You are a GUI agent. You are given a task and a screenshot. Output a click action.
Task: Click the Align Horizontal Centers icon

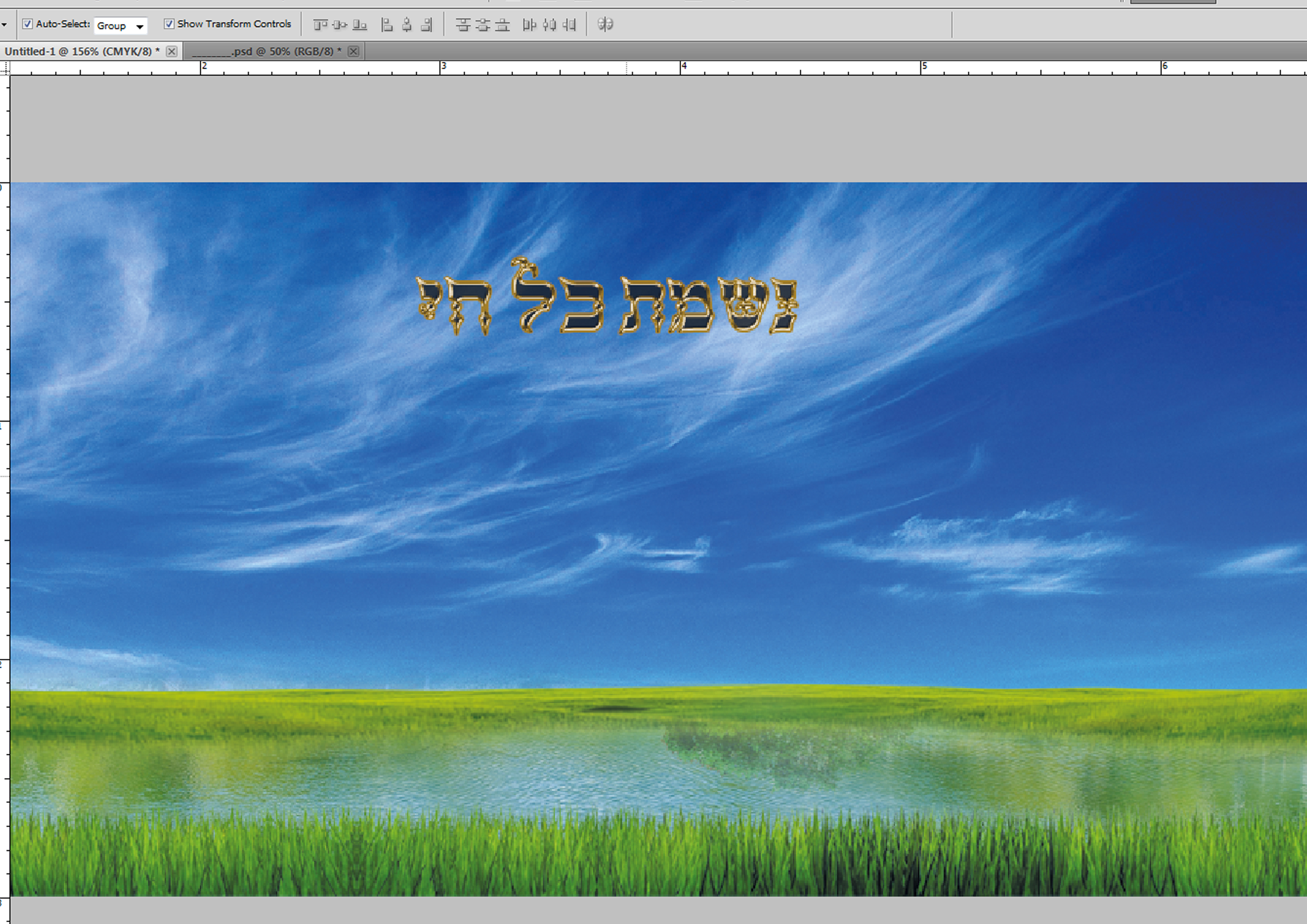(406, 25)
